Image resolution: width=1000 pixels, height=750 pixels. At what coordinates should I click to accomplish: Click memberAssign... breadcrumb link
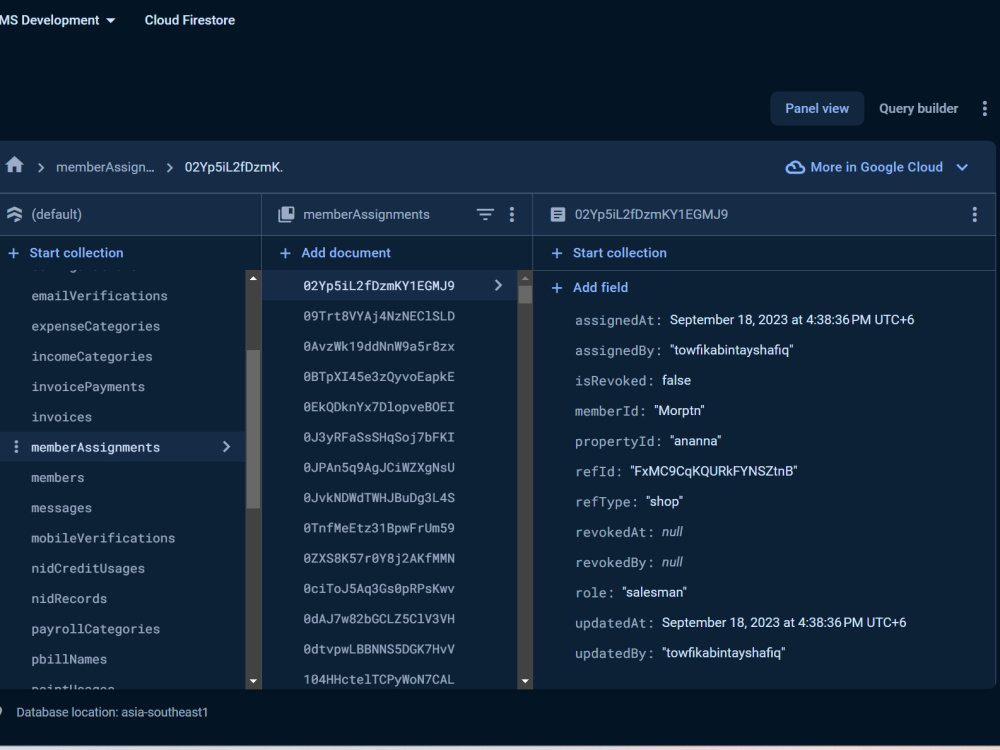[x=105, y=167]
